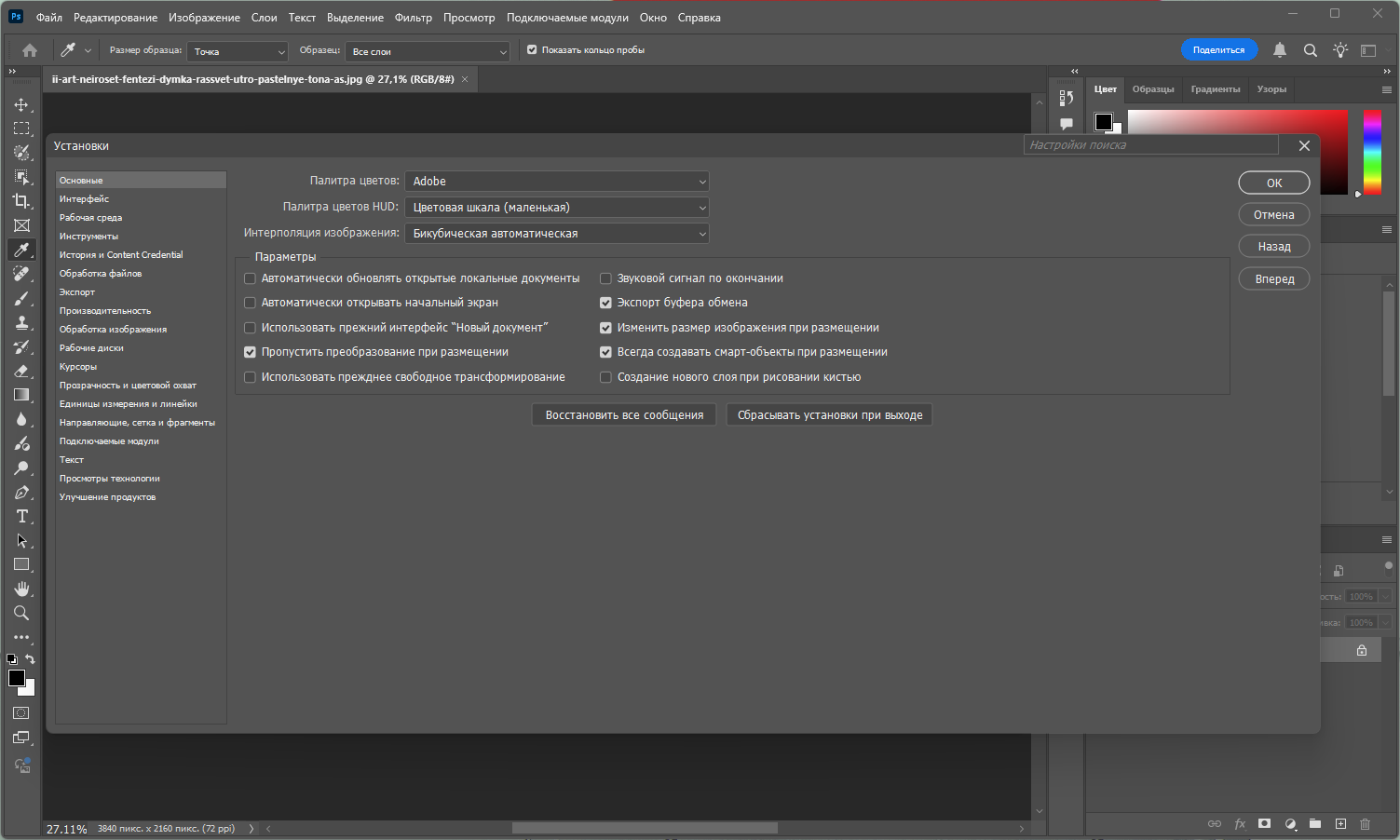
Task: Select the Blur tool
Action: (21, 419)
